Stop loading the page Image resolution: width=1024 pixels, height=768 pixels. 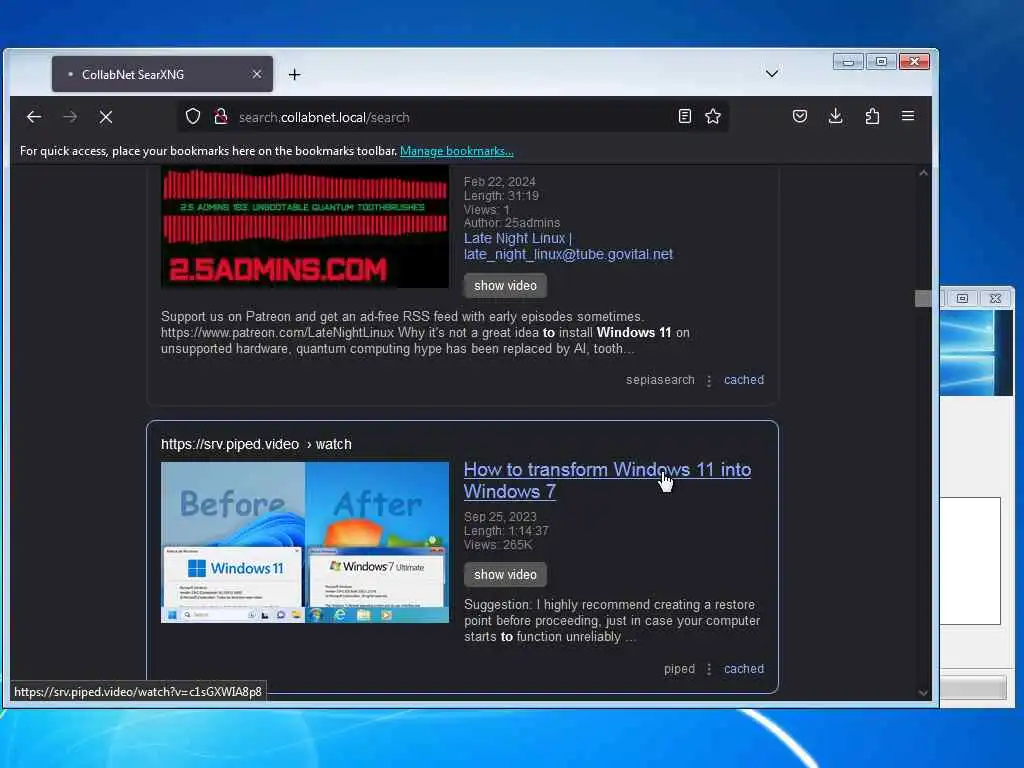pos(106,117)
